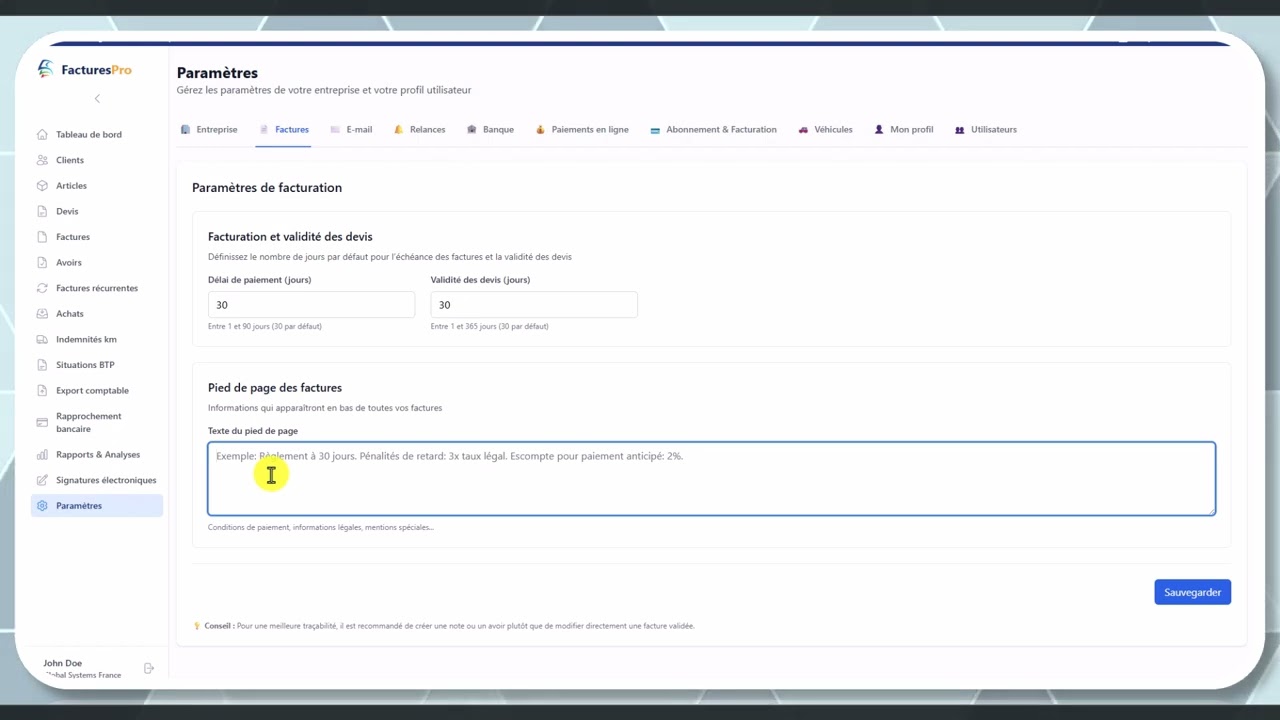1280x720 pixels.
Task: Click the Factures récurrentes refresh icon
Action: 42,288
